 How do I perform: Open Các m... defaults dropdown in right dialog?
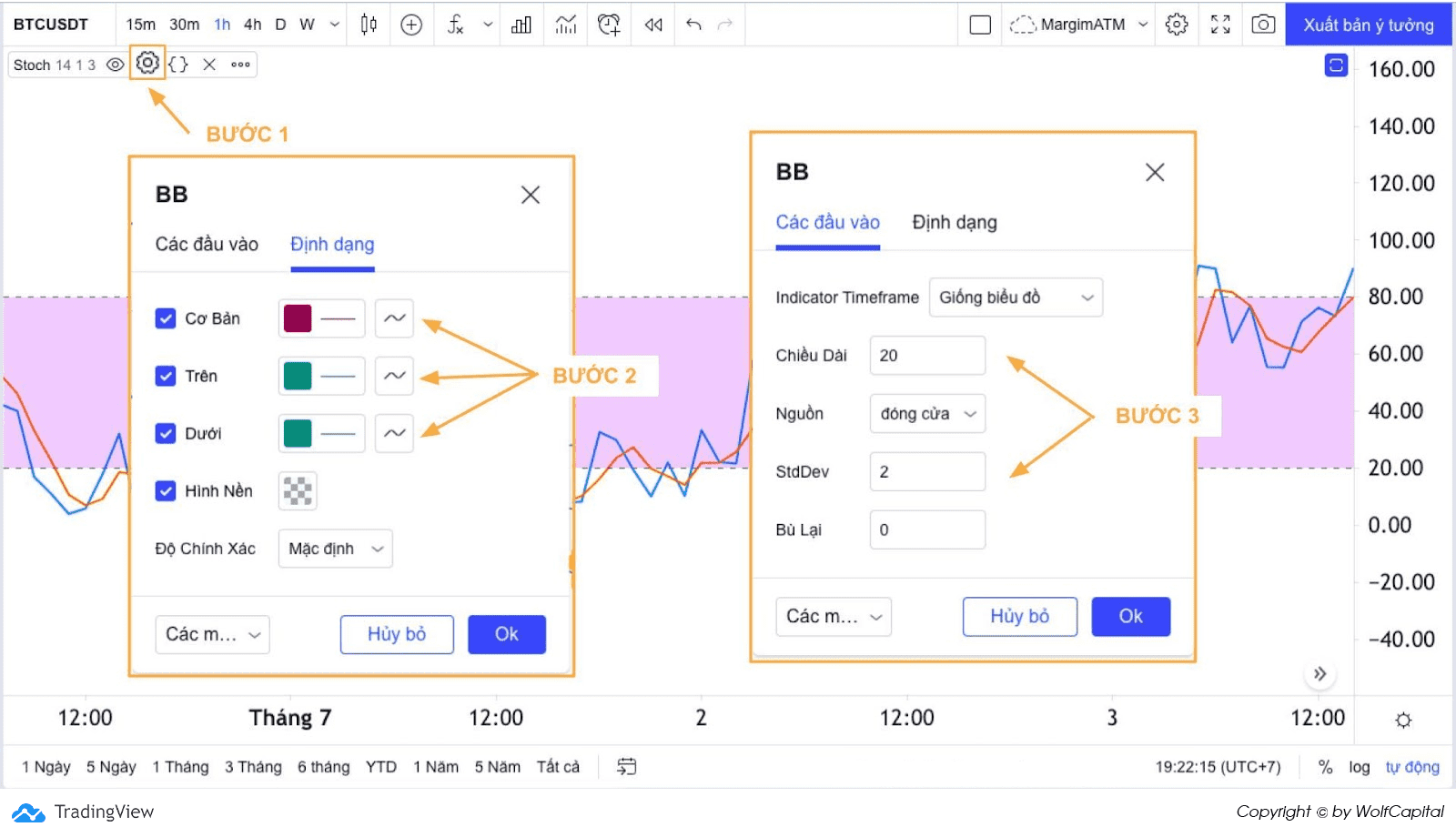pyautogui.click(x=834, y=617)
